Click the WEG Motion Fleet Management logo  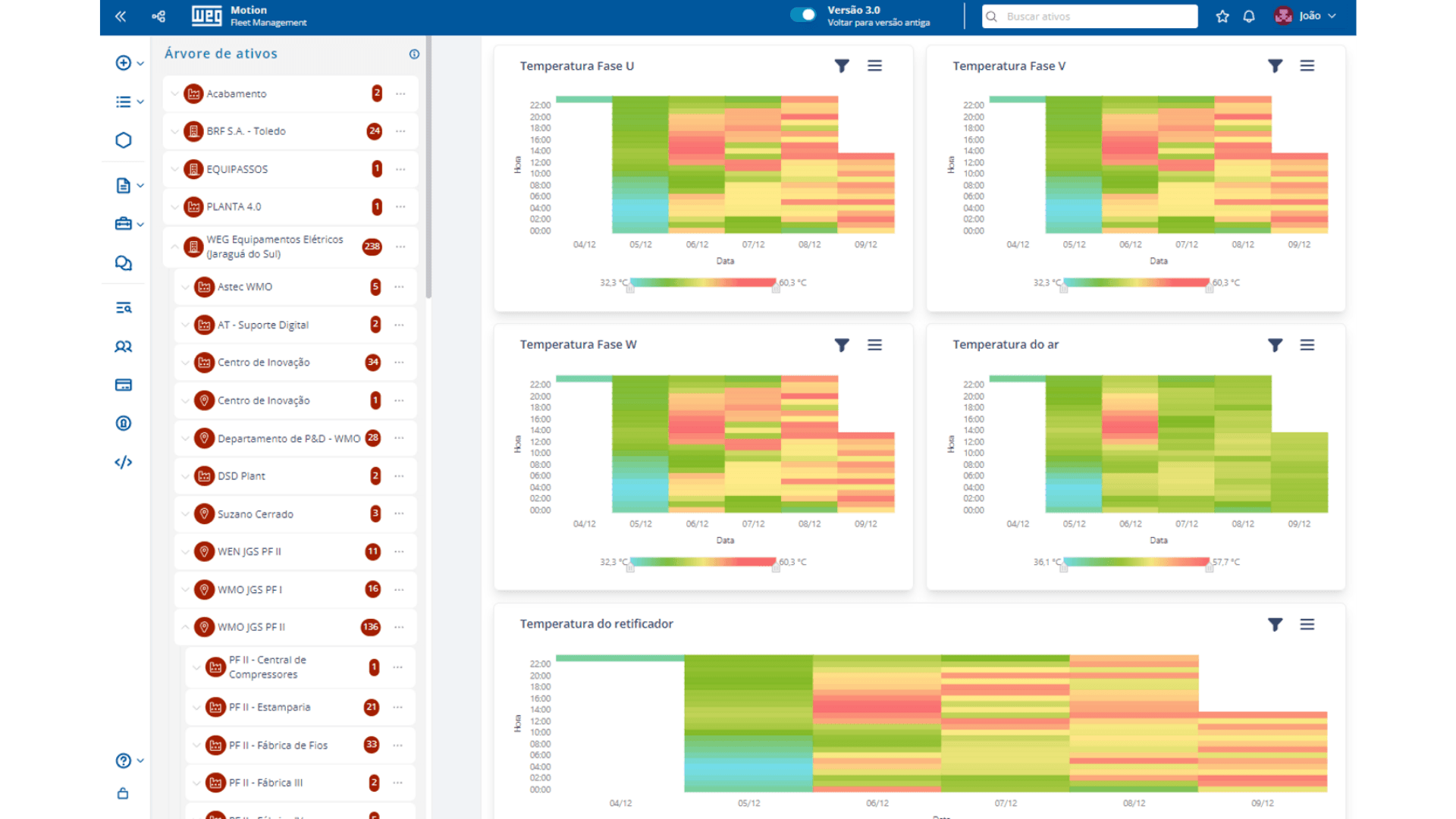249,16
